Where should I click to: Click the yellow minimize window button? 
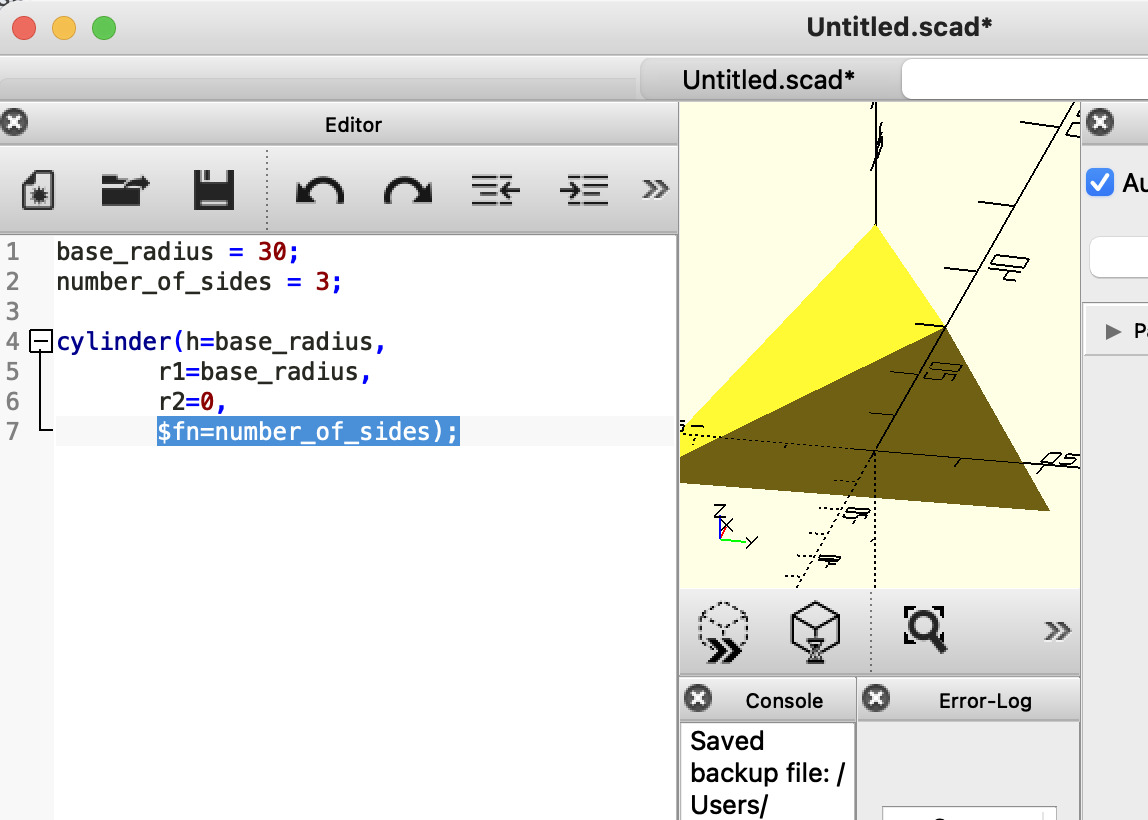[64, 28]
